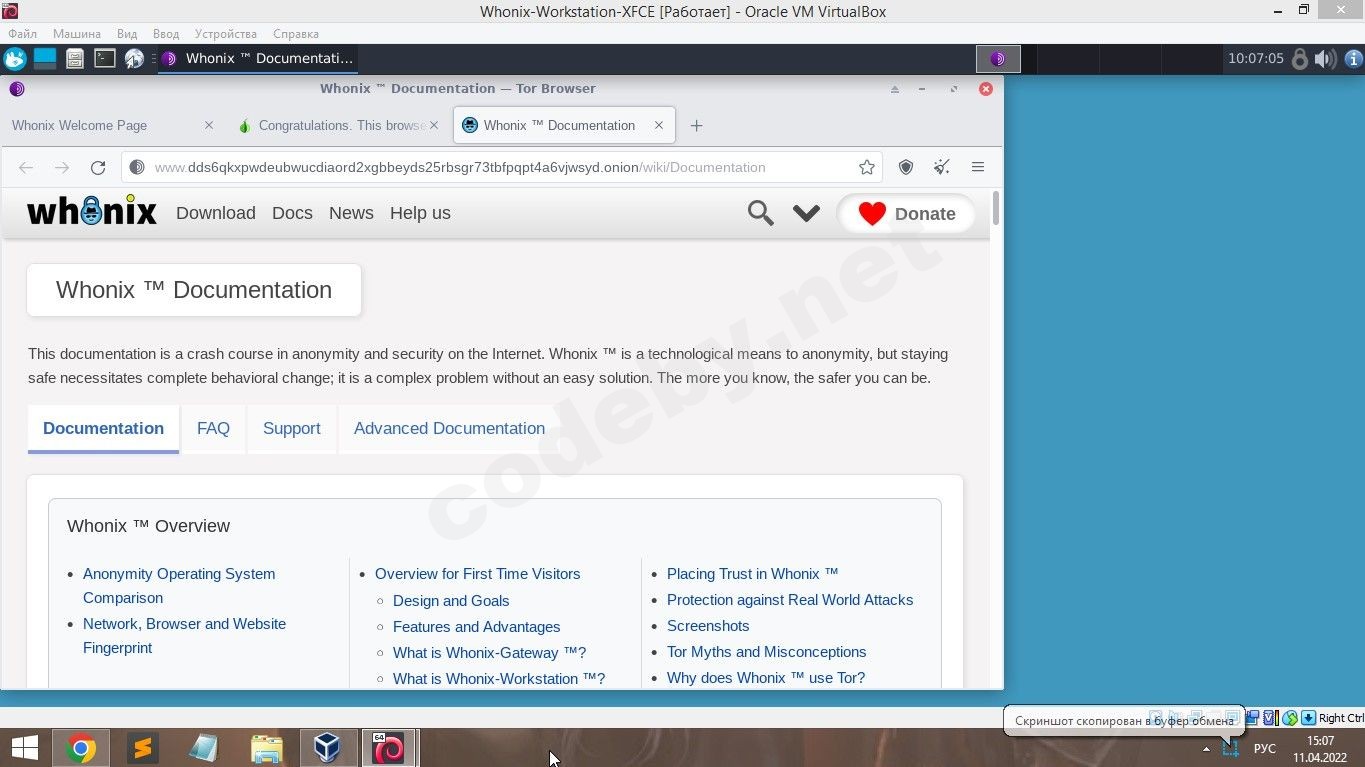Reload the current Tor Browser page
The height and width of the screenshot is (767, 1365).
coord(98,167)
